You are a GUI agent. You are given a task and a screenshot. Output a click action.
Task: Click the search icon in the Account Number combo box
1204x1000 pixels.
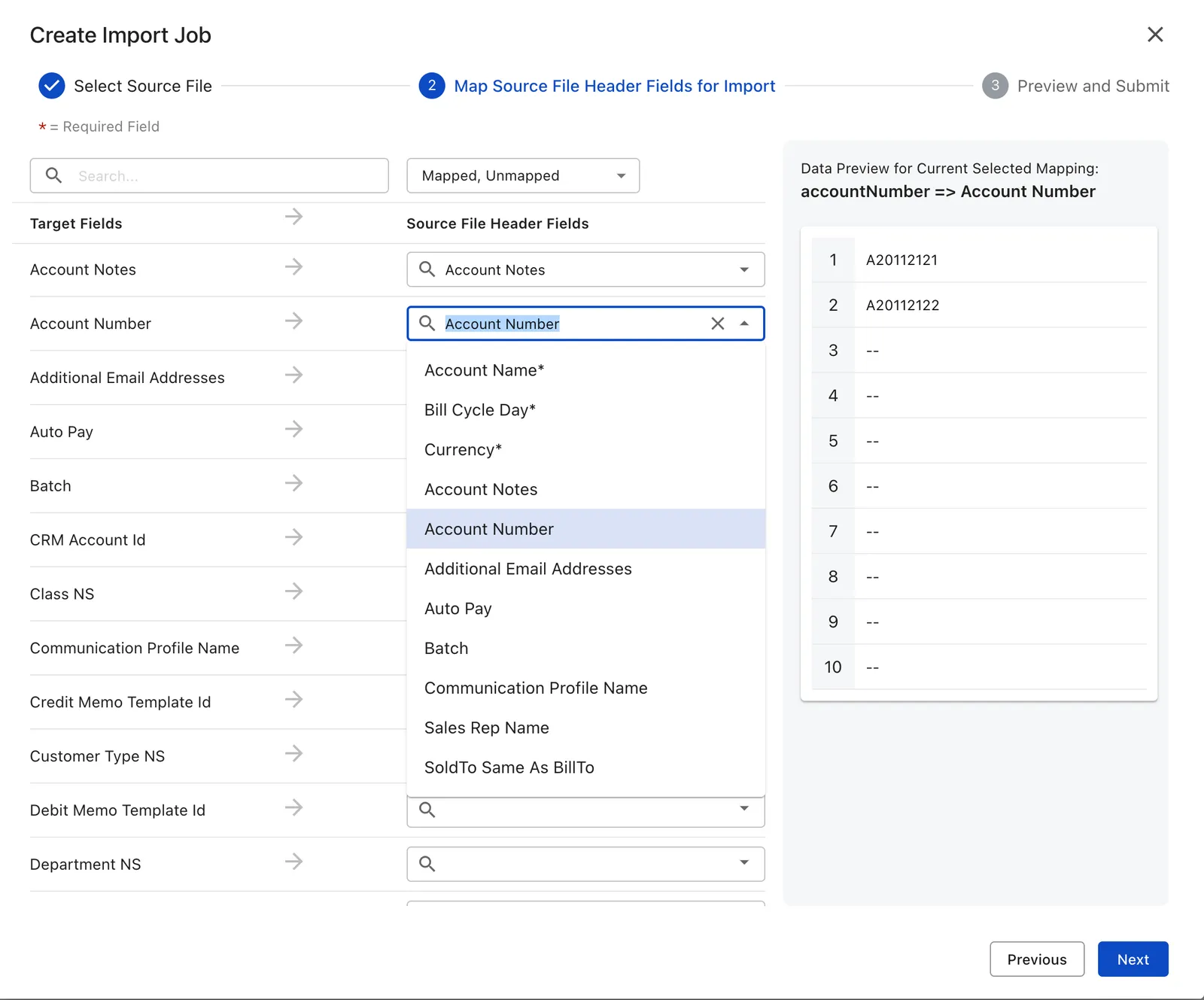coord(427,324)
